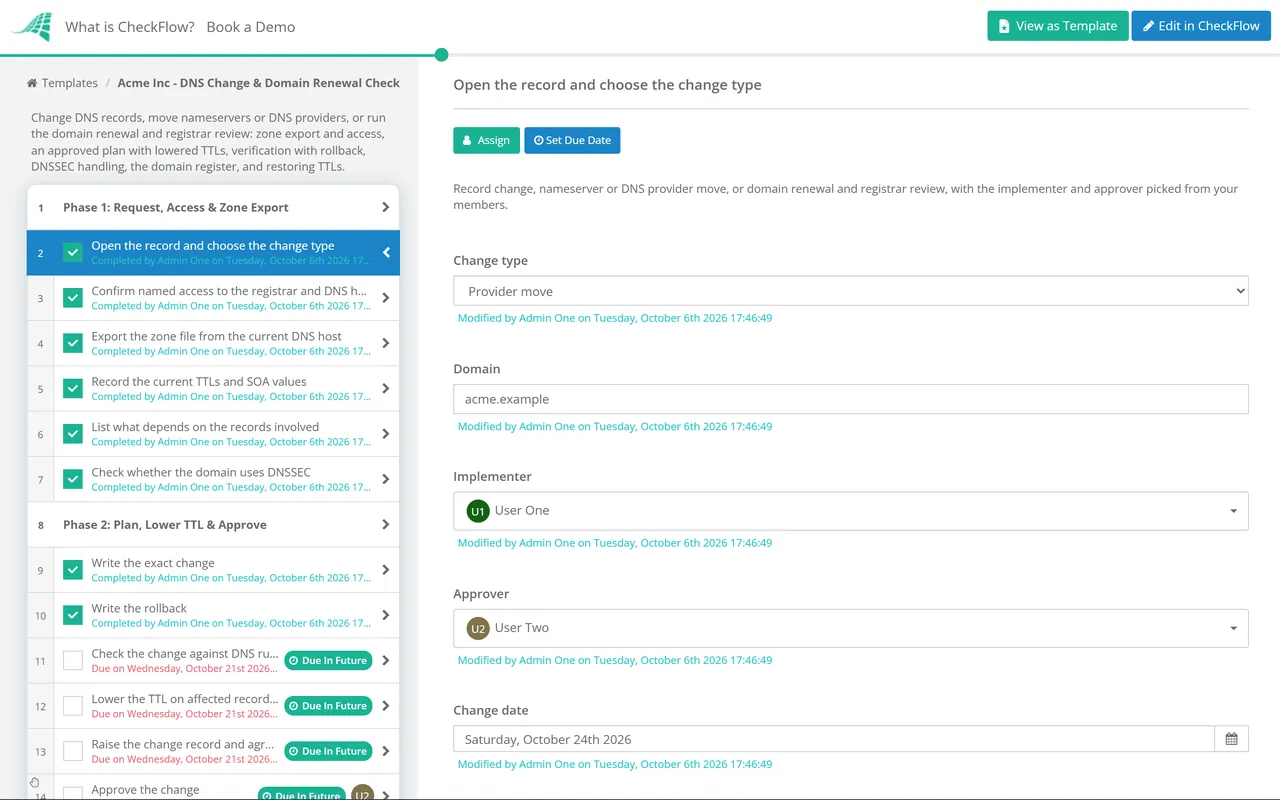Open What is CheckFlow? menu link
The height and width of the screenshot is (800, 1280).
point(130,27)
